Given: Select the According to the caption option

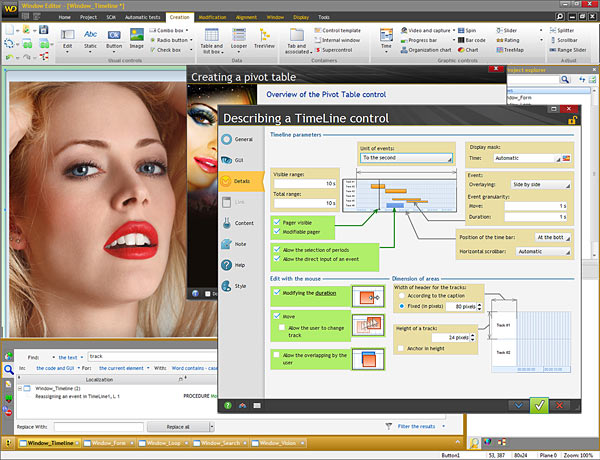Looking at the screenshot, I should coord(400,297).
